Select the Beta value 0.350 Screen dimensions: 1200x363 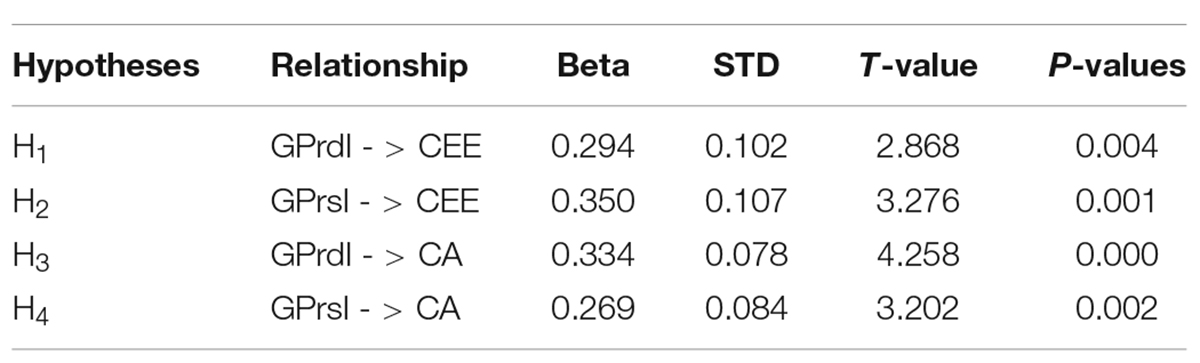click(x=592, y=201)
